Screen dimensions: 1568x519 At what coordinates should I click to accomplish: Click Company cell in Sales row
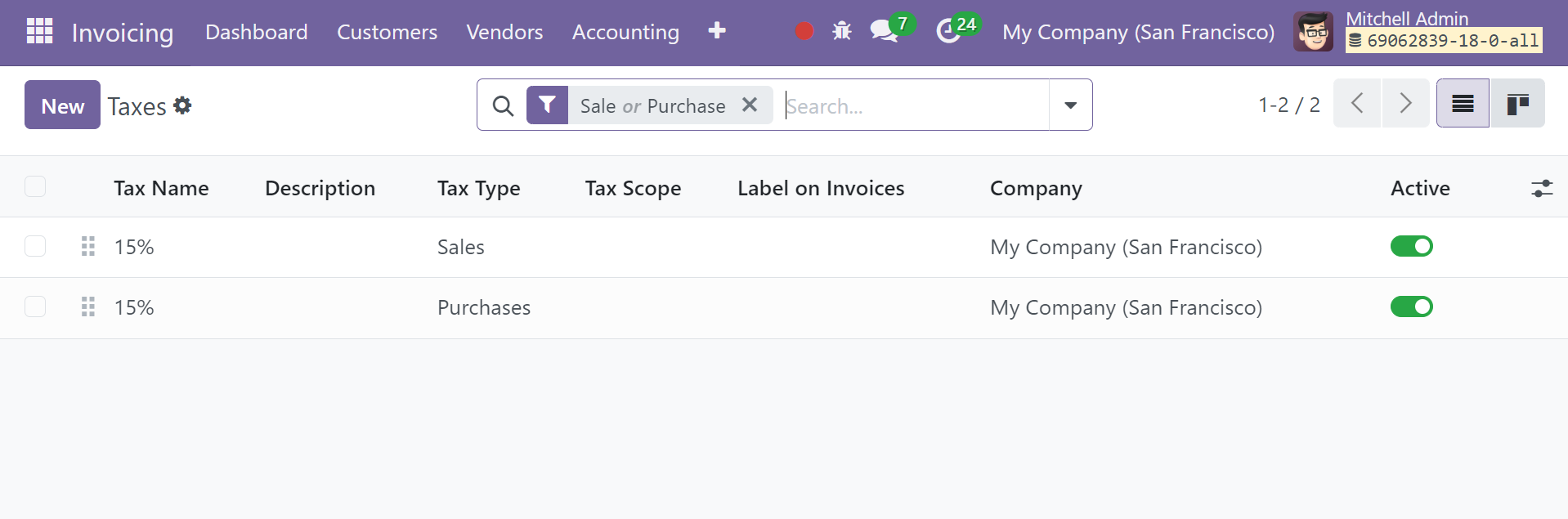1126,247
